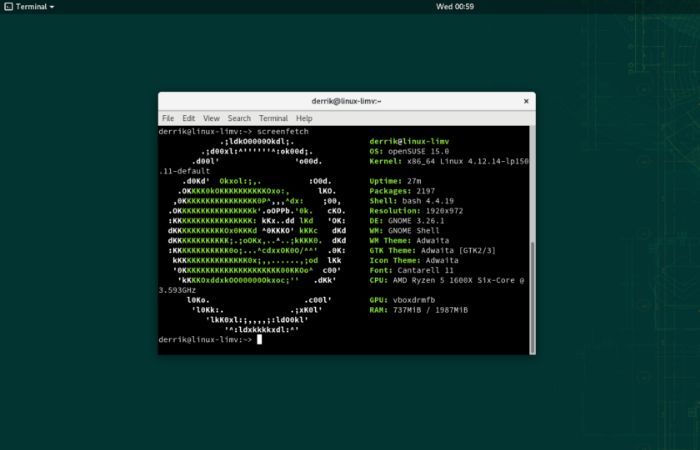
Task: Open the Edit menu
Action: (x=188, y=118)
